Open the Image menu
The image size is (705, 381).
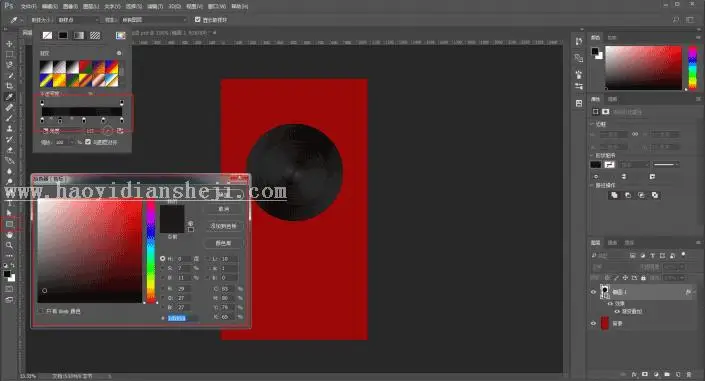pos(70,6)
